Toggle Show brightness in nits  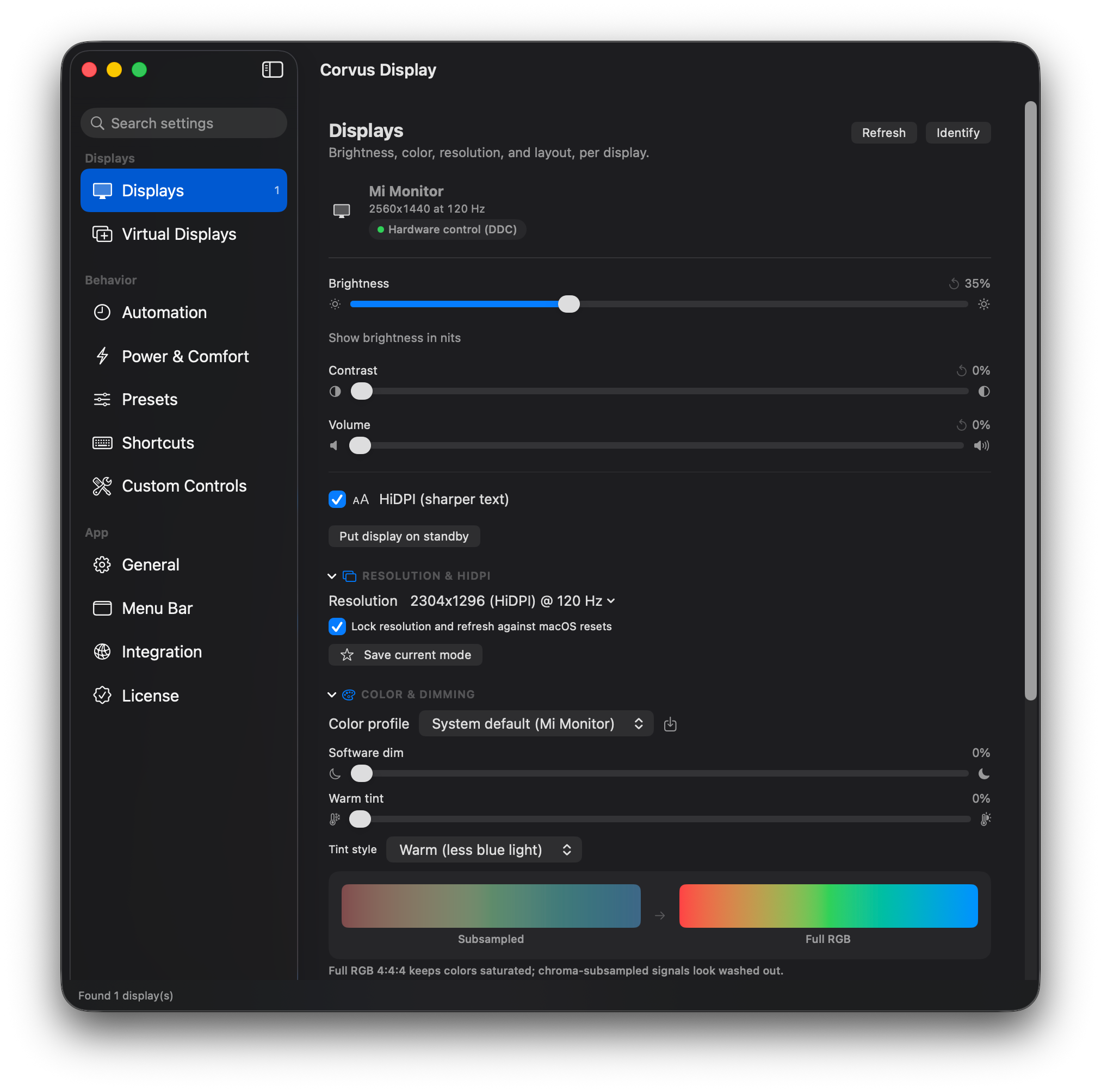point(394,338)
